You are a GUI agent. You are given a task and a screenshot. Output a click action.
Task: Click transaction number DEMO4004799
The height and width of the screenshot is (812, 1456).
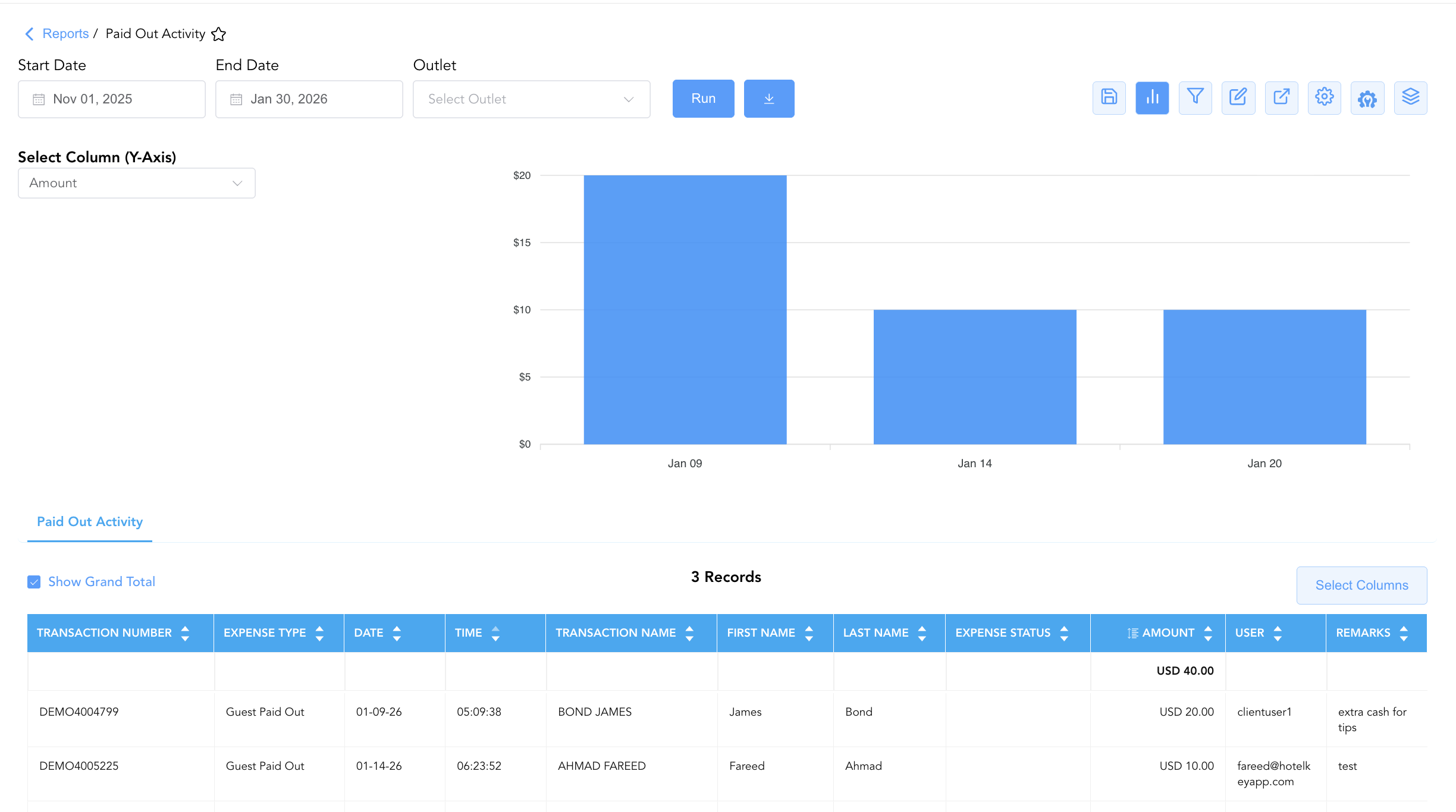coord(79,712)
